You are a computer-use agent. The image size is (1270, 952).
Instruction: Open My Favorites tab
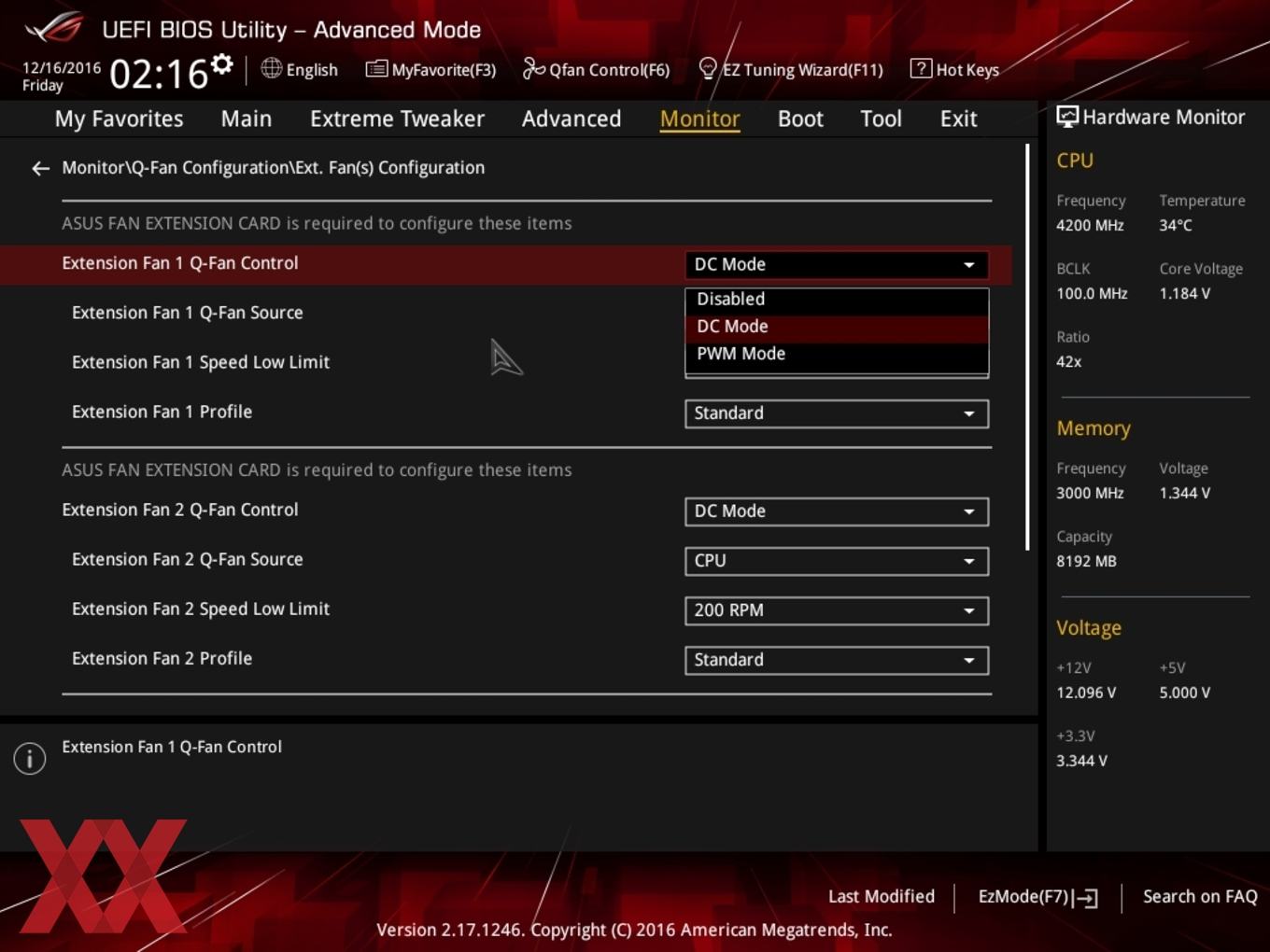click(119, 119)
